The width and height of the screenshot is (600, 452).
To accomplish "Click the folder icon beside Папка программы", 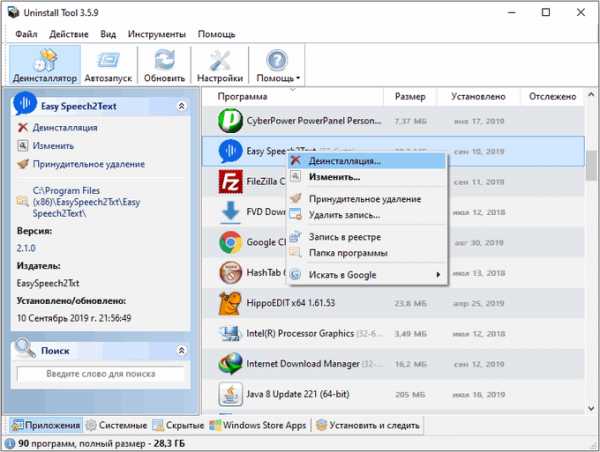I will coord(295,252).
